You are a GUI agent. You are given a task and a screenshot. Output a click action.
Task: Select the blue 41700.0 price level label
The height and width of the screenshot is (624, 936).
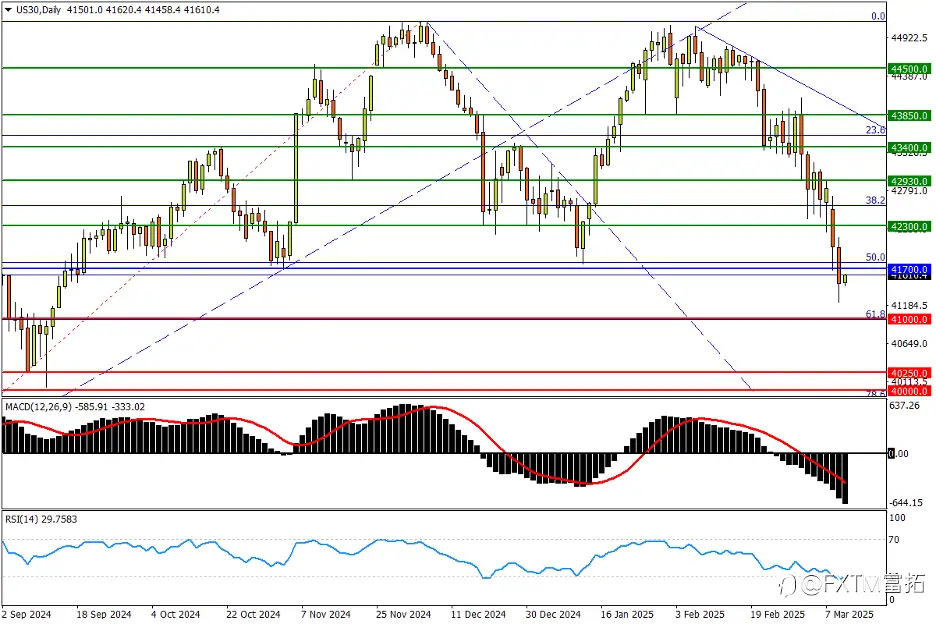pos(909,270)
